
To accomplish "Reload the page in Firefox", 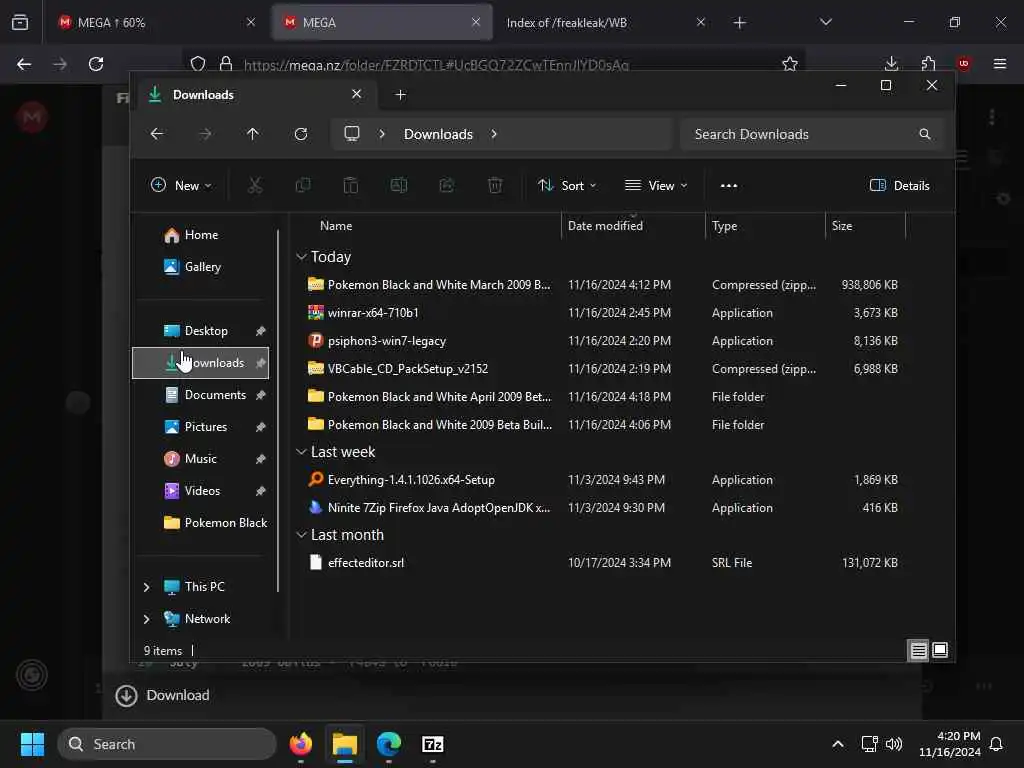I will (x=96, y=64).
